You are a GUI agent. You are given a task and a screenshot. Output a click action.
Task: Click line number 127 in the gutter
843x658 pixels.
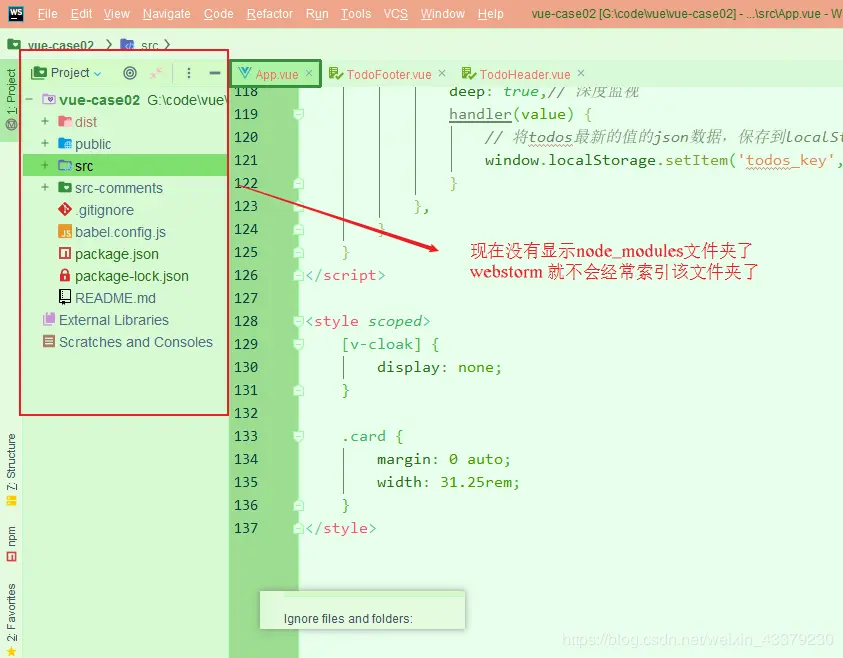click(x=246, y=298)
